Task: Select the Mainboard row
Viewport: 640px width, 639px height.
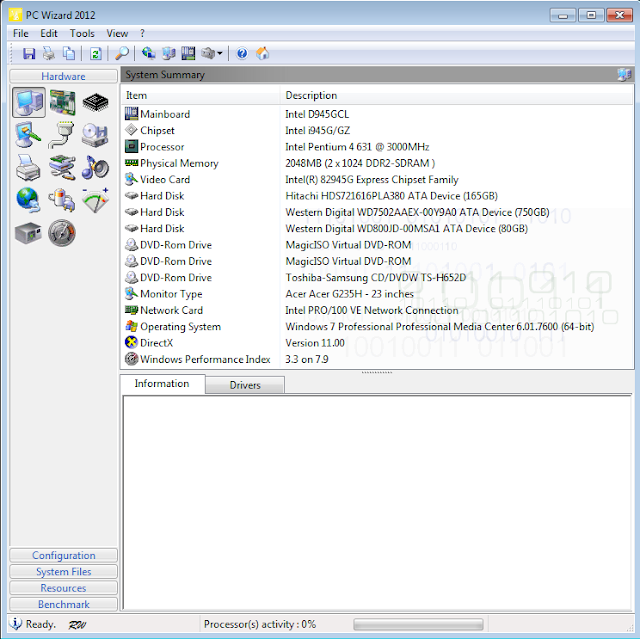Action: point(377,114)
